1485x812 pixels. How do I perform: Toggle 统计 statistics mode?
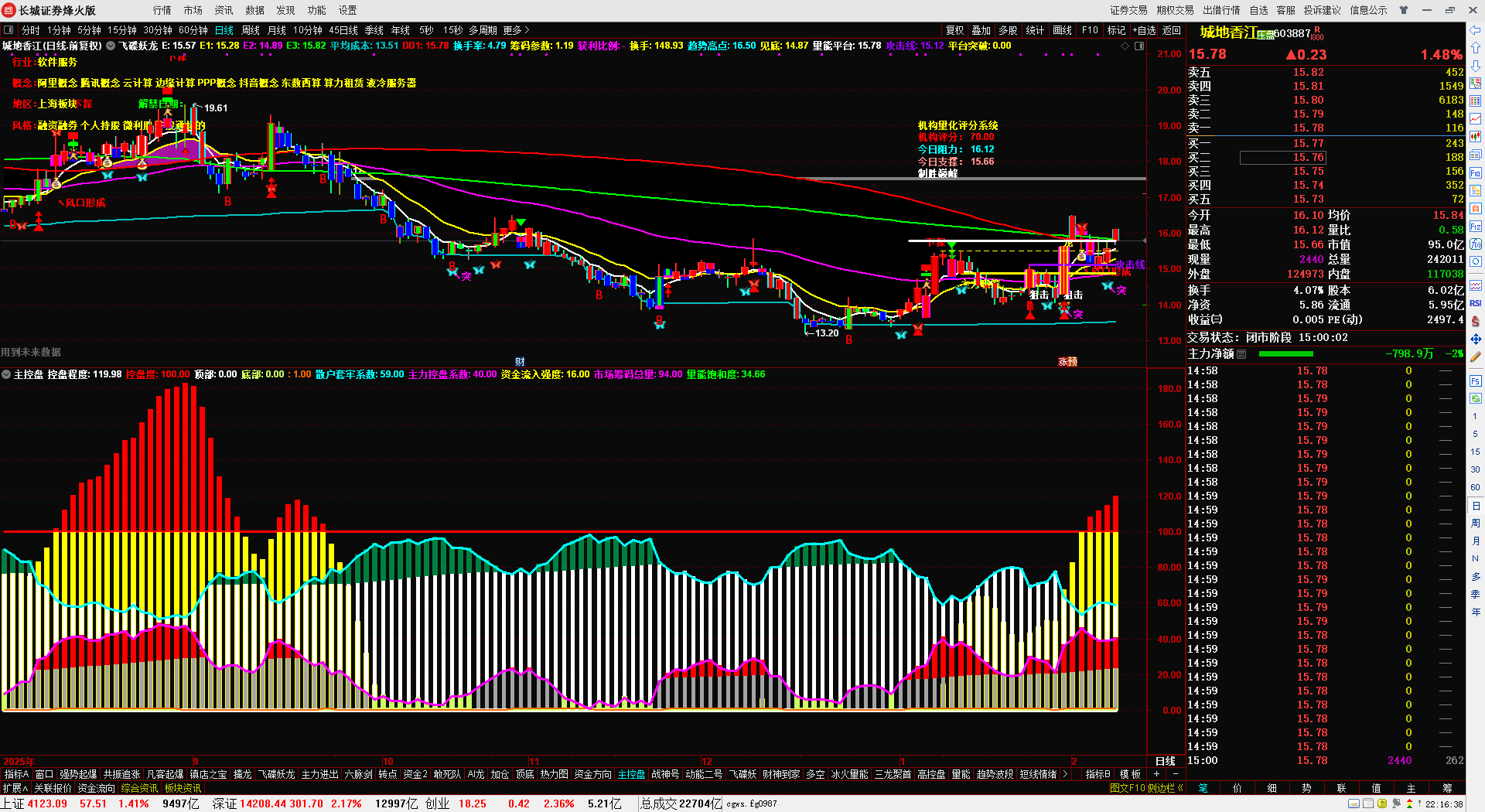coord(1035,30)
